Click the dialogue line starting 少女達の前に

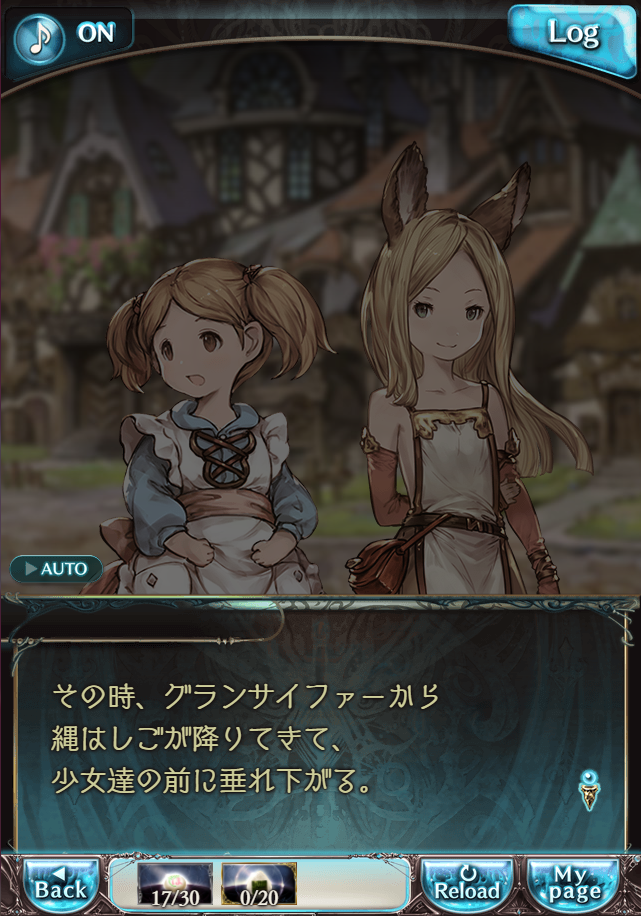[212, 781]
